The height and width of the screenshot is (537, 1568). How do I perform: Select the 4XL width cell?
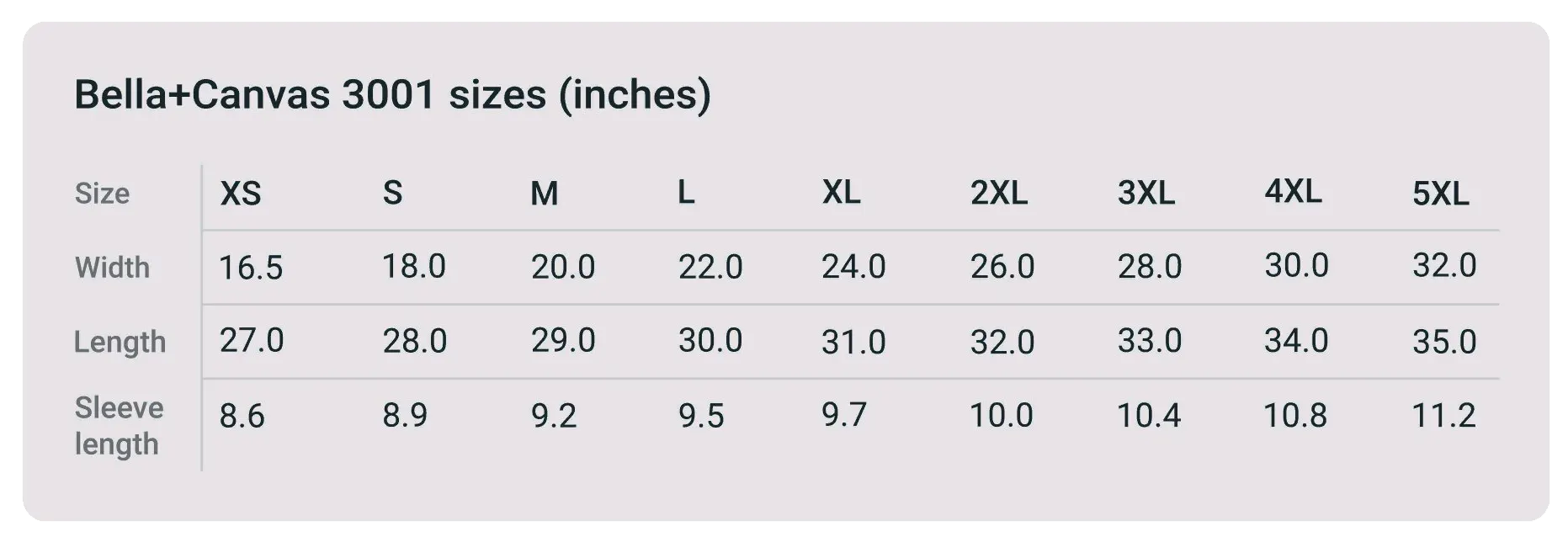click(x=1296, y=266)
